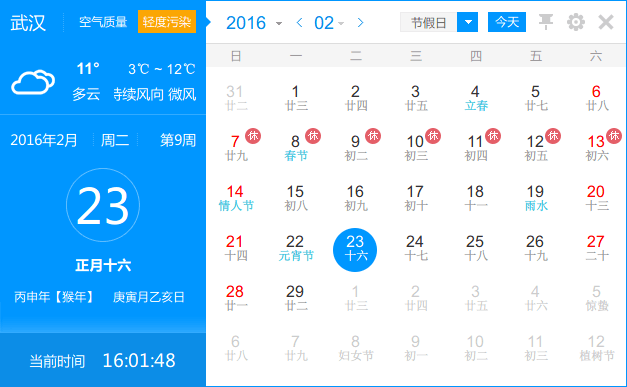Click the 3℃ ~ 12℃ temperature range
Screen dimensions: 627x387
(x=162, y=69)
